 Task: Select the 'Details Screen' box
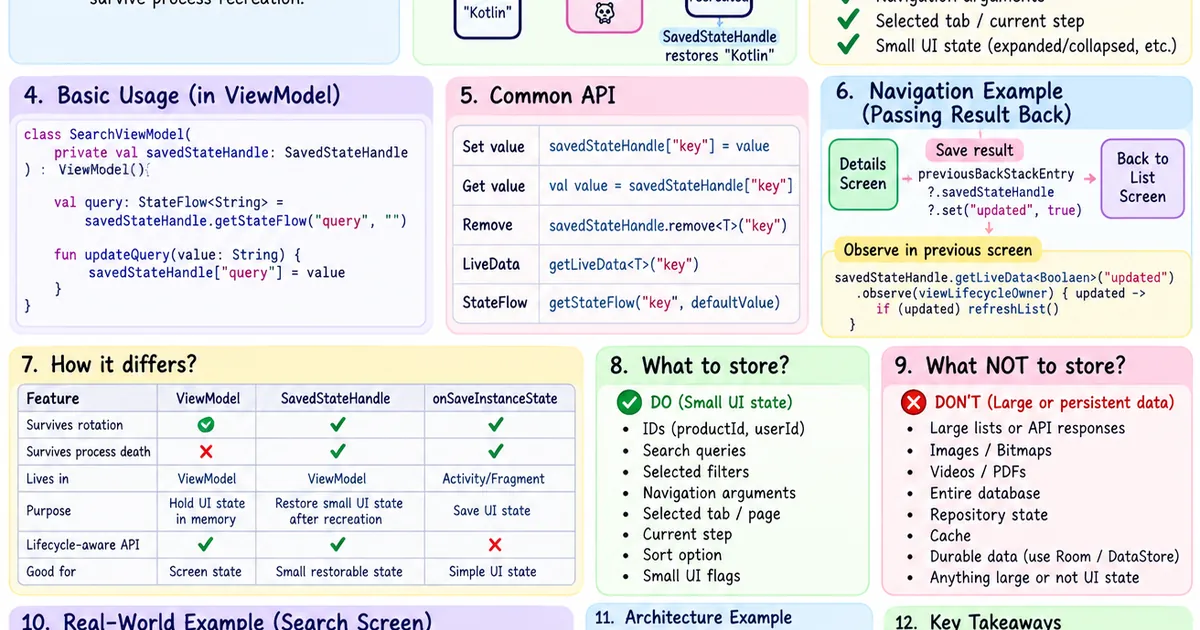point(862,174)
